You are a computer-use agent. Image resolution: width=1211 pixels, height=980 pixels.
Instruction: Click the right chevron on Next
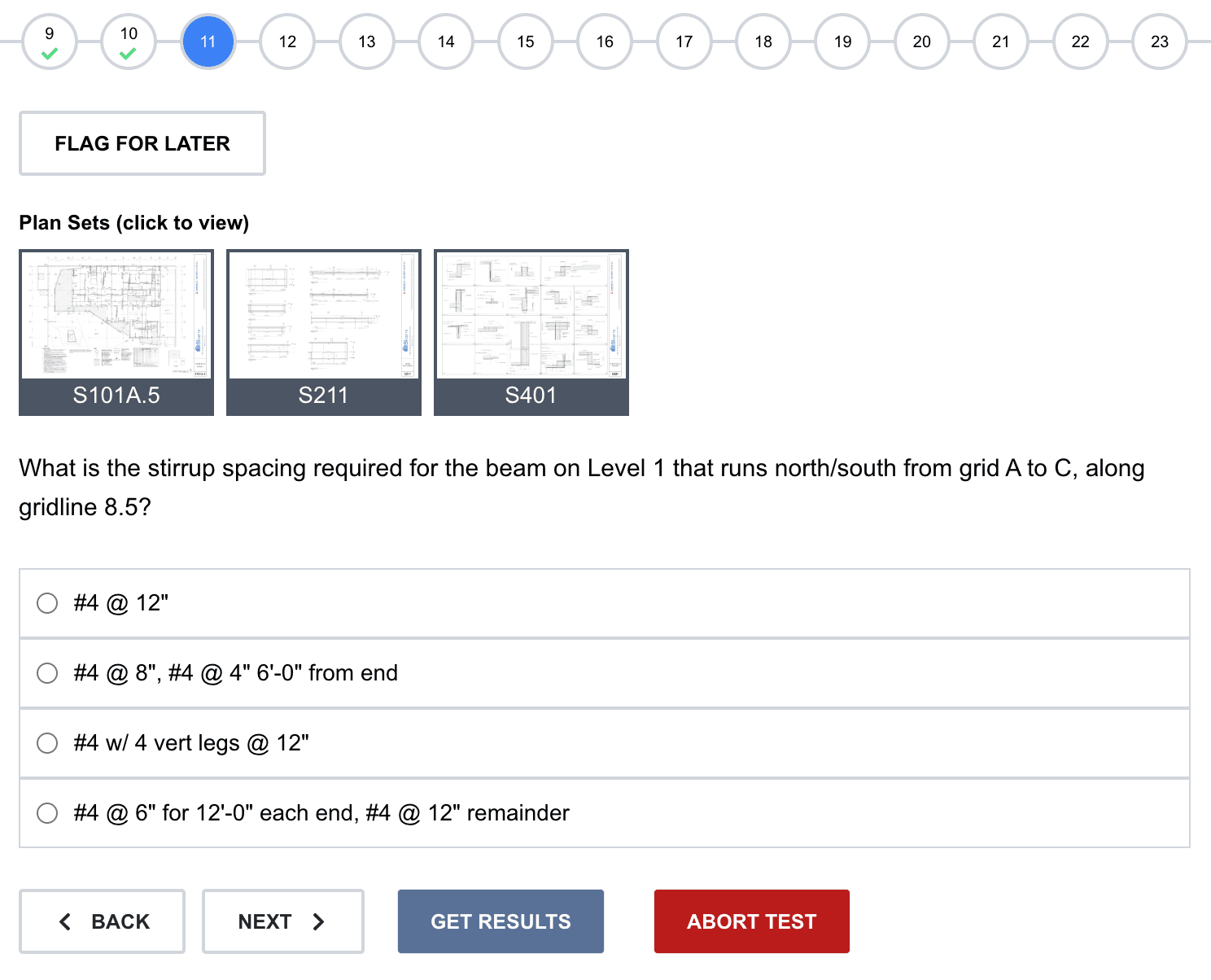319,921
